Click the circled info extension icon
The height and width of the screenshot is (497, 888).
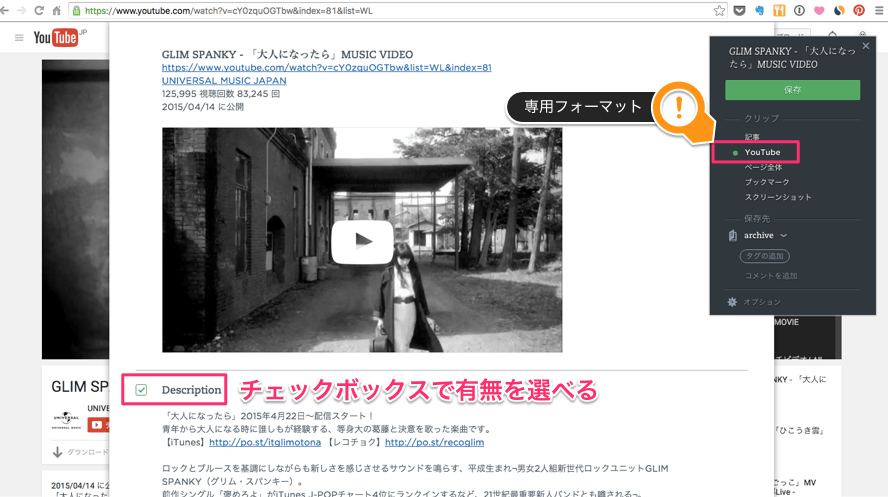click(799, 10)
